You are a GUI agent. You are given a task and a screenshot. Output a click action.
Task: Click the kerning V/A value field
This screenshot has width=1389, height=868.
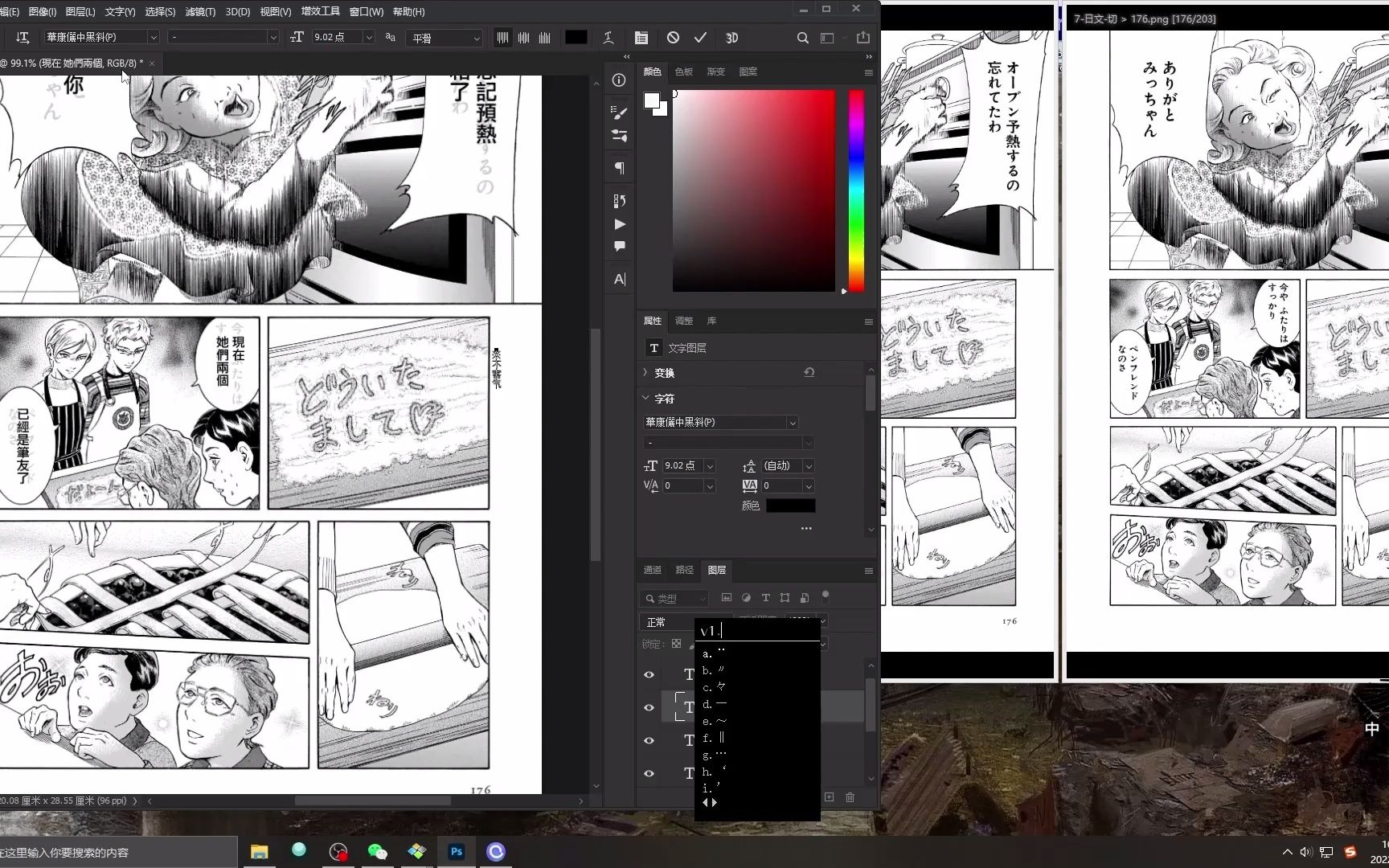(x=682, y=485)
